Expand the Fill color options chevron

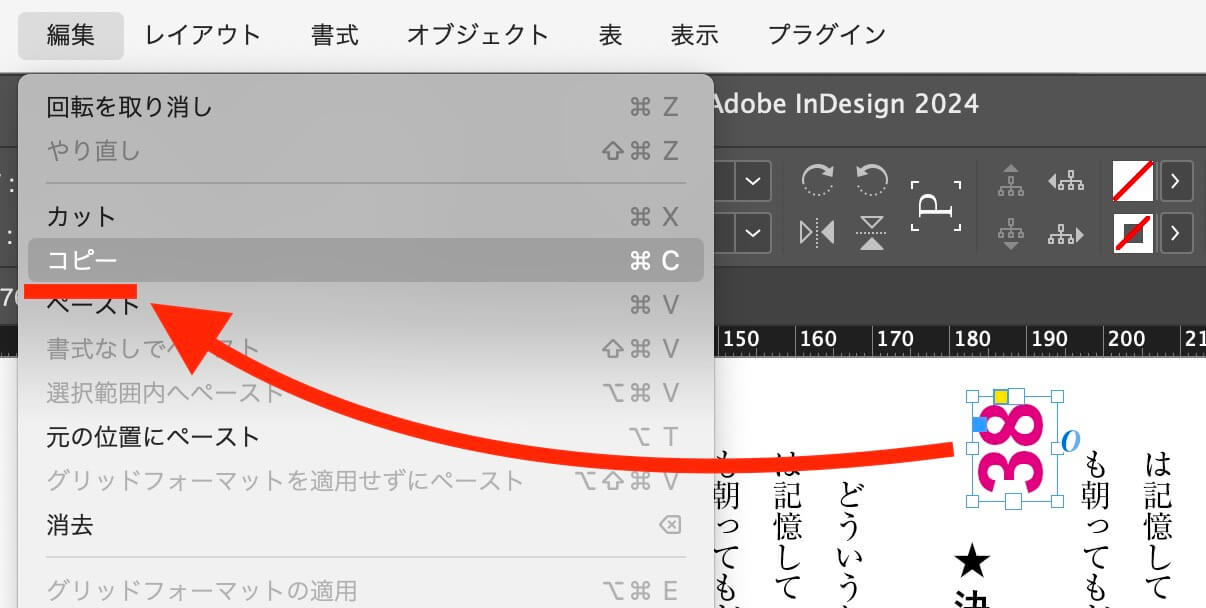[1176, 182]
